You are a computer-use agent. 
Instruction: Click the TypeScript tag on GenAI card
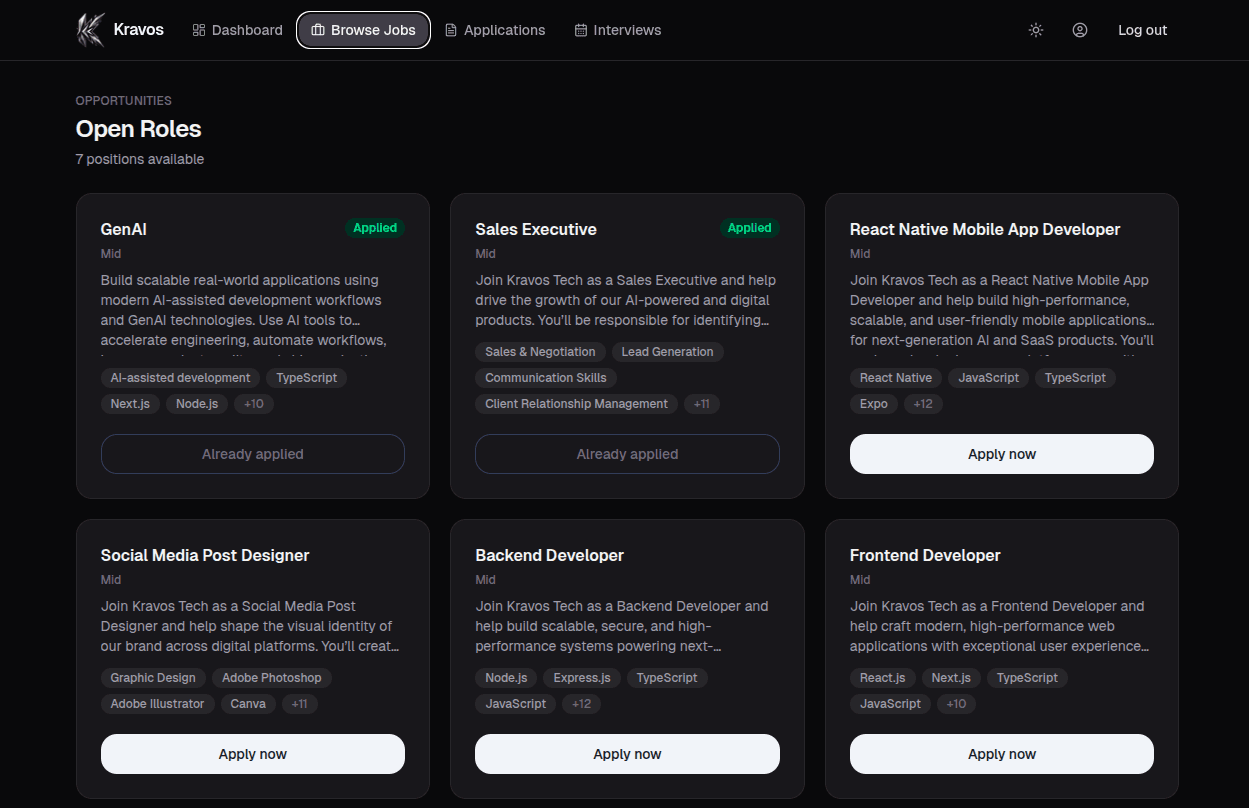click(x=307, y=378)
